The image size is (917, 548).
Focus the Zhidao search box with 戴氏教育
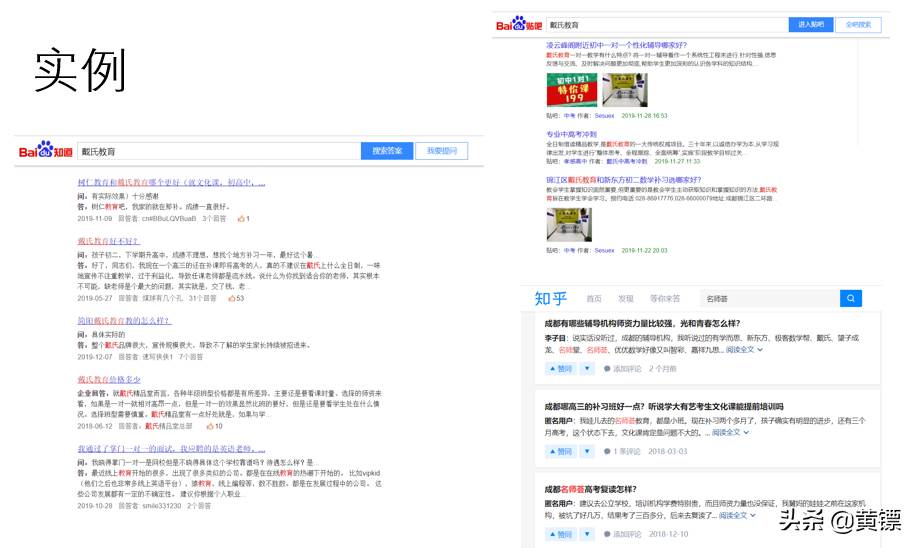click(x=219, y=151)
